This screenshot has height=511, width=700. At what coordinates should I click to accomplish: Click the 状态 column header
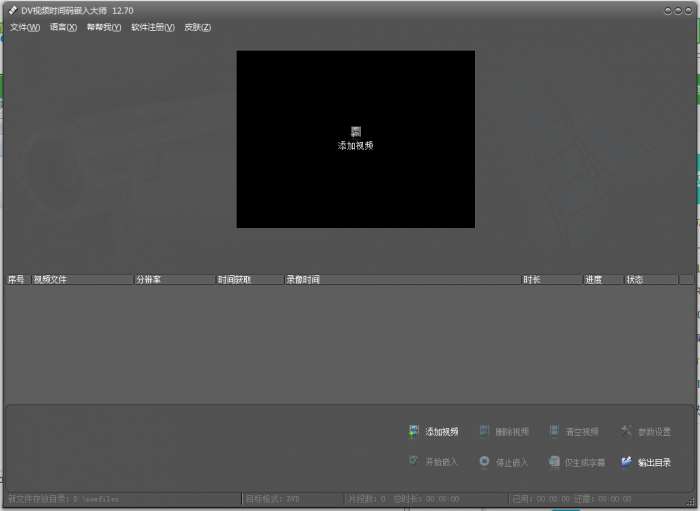pos(650,279)
